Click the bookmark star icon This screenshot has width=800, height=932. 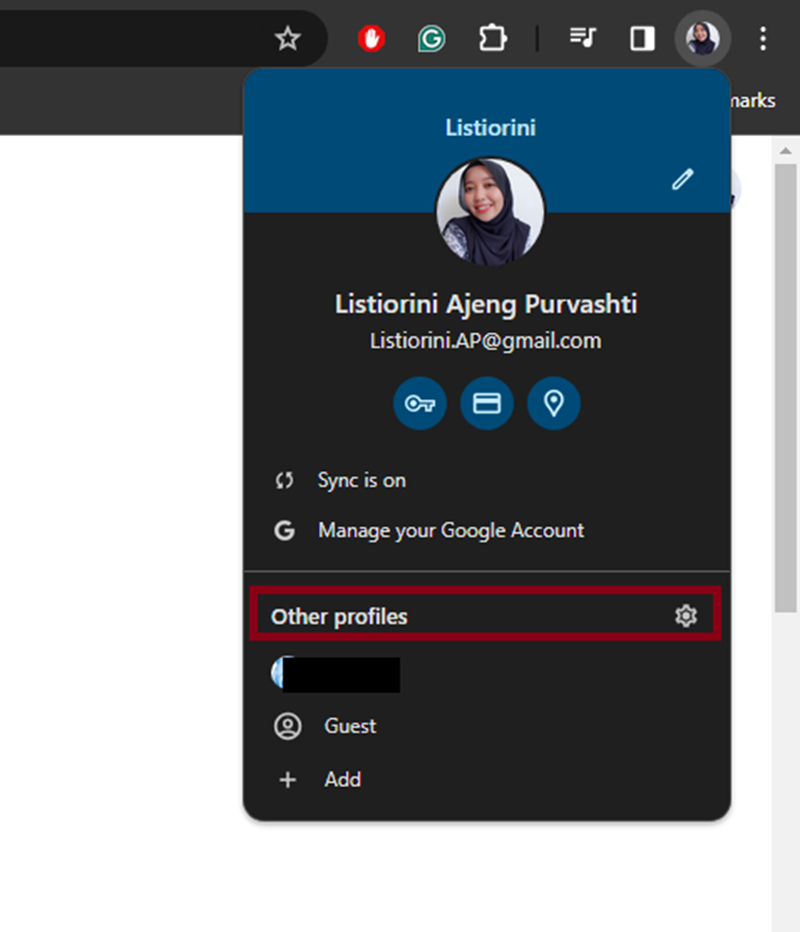click(x=288, y=39)
